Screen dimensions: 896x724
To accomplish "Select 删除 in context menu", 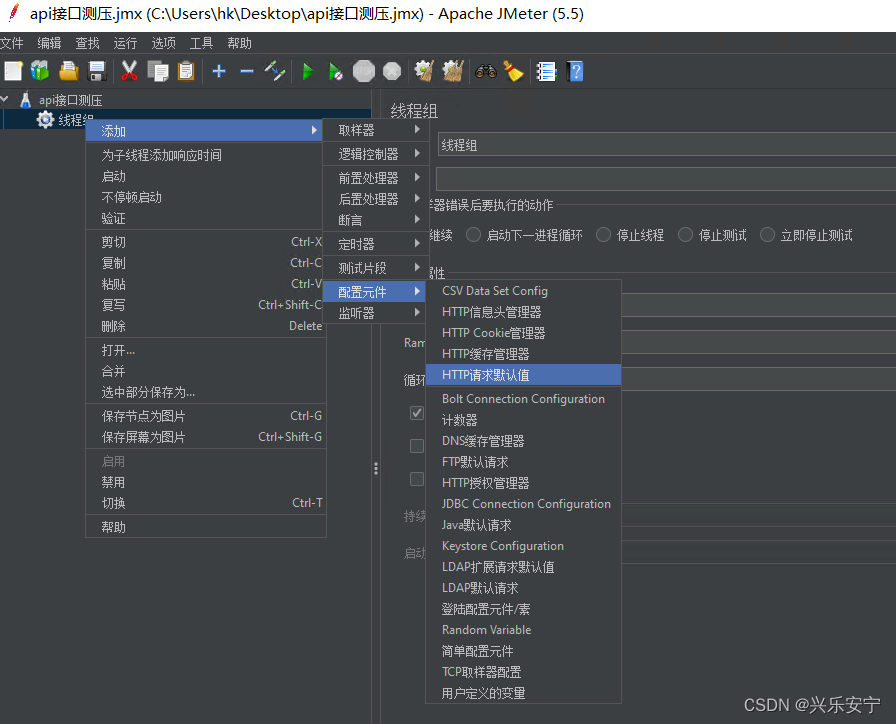I will click(206, 326).
